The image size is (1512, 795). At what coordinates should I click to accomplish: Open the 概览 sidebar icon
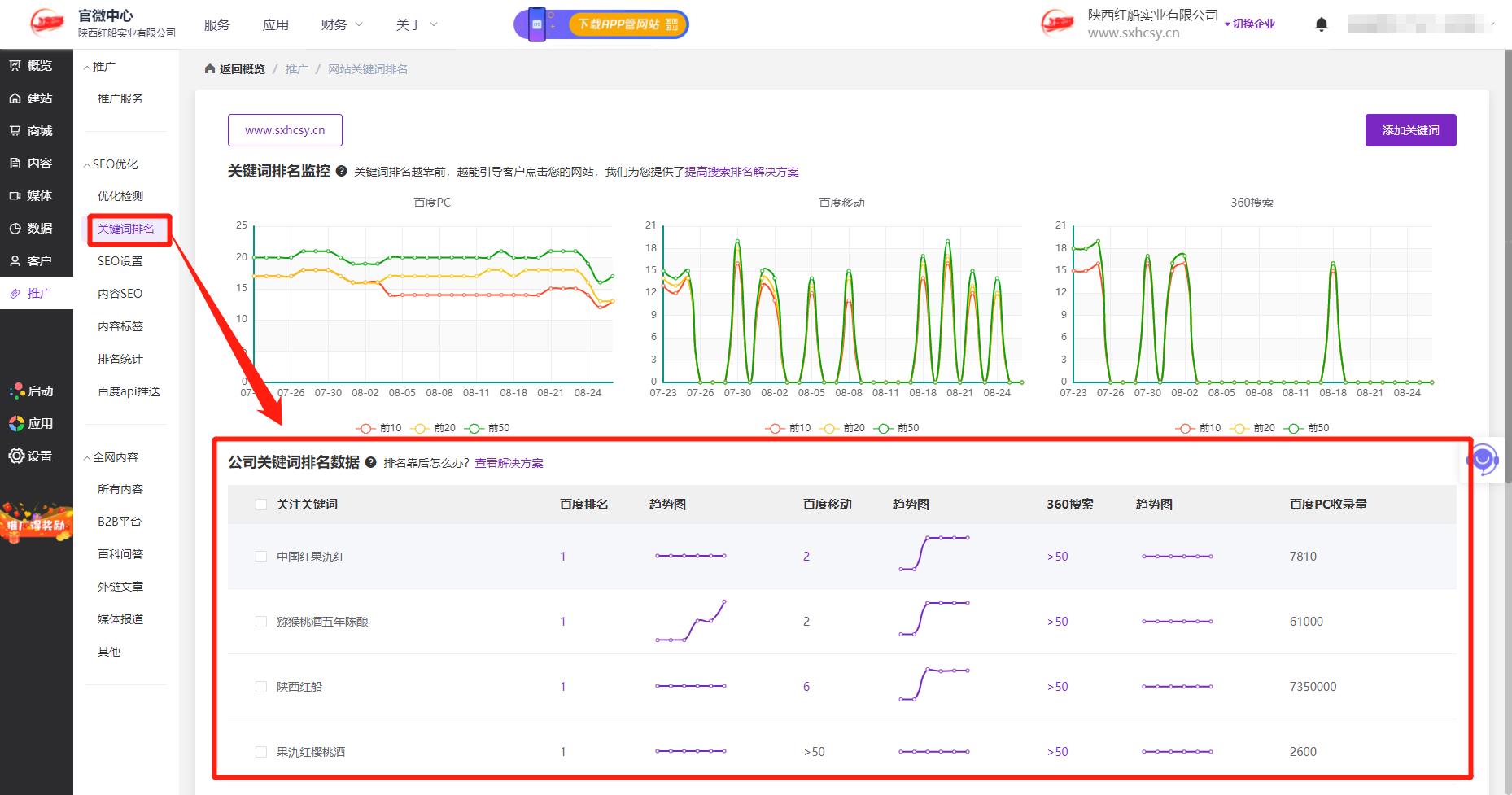[x=30, y=65]
